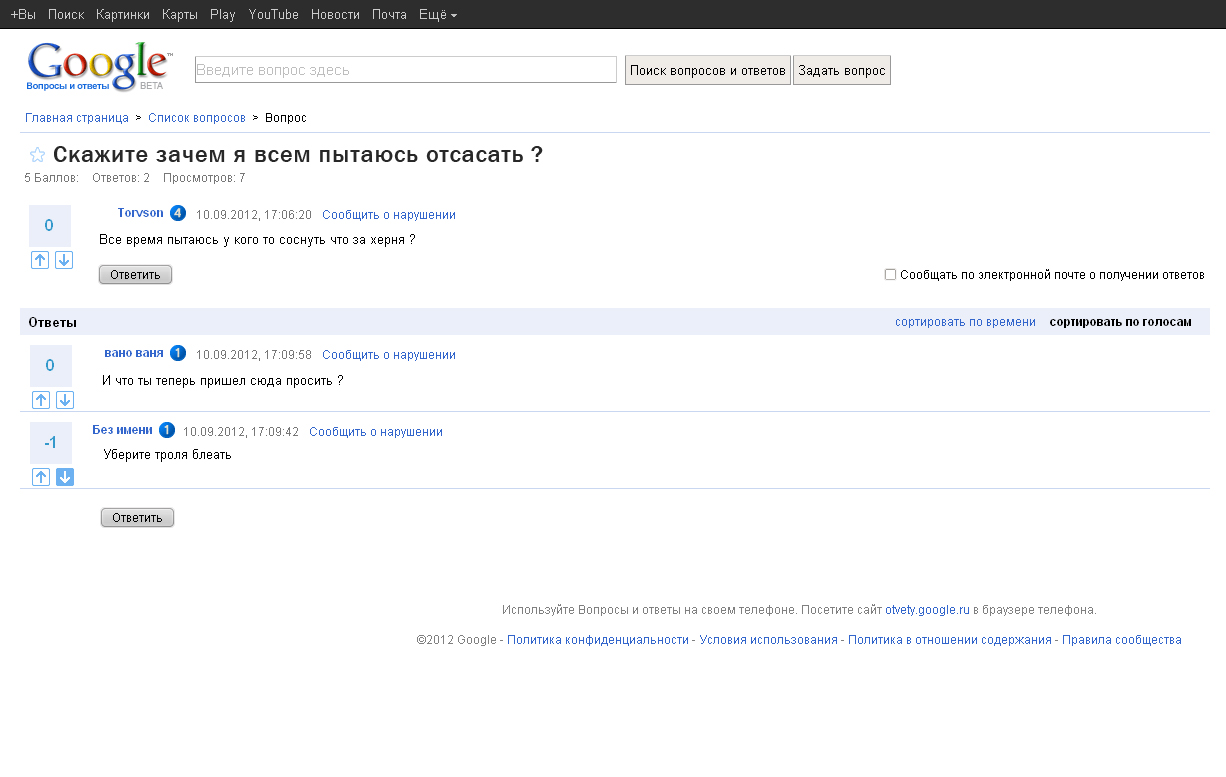The width and height of the screenshot is (1226, 777).
Task: Open +Вы in the top bar
Action: point(23,15)
